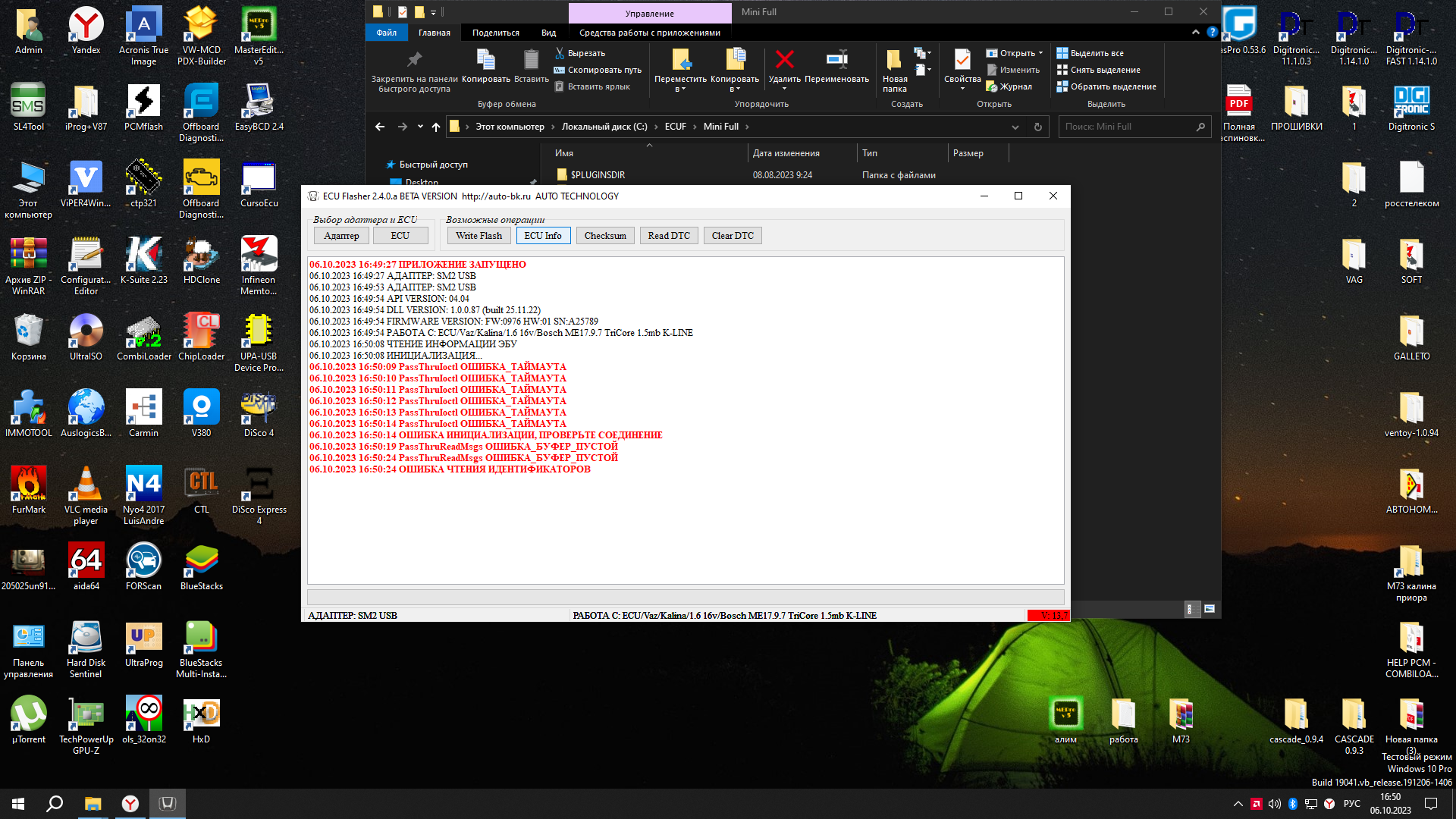Open the Файл ribbon tab
The image size is (1456, 819).
386,33
